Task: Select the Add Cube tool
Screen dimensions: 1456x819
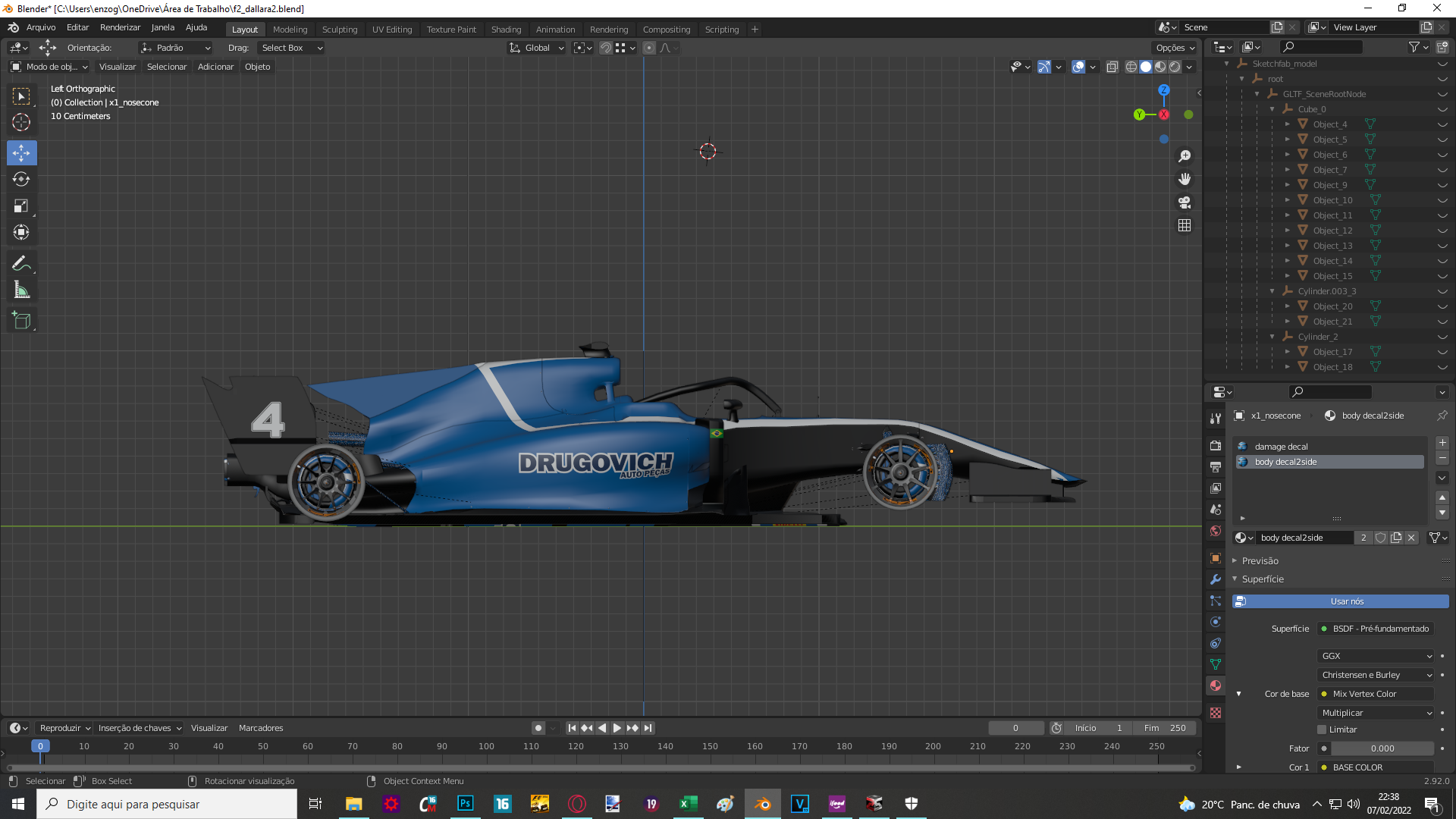Action: pos(21,320)
